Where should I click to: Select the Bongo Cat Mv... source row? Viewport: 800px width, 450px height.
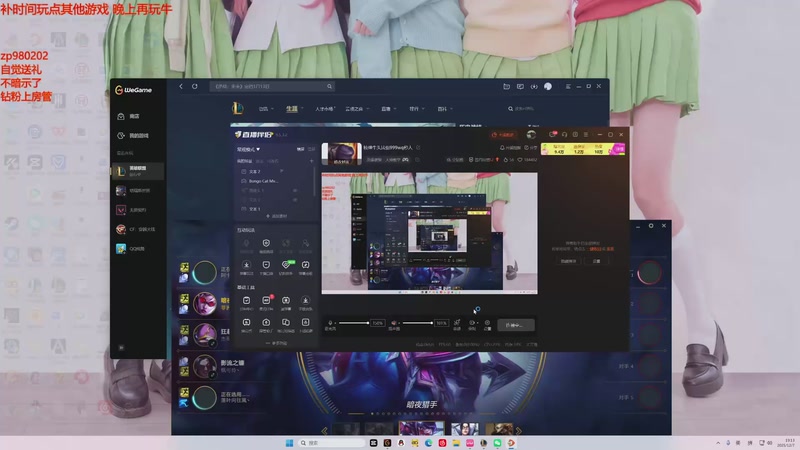(276, 181)
